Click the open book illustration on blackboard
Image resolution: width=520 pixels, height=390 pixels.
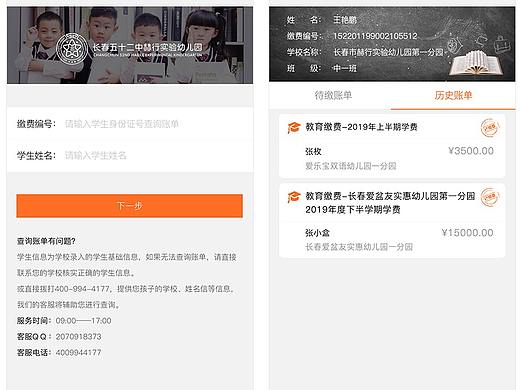[x=476, y=63]
